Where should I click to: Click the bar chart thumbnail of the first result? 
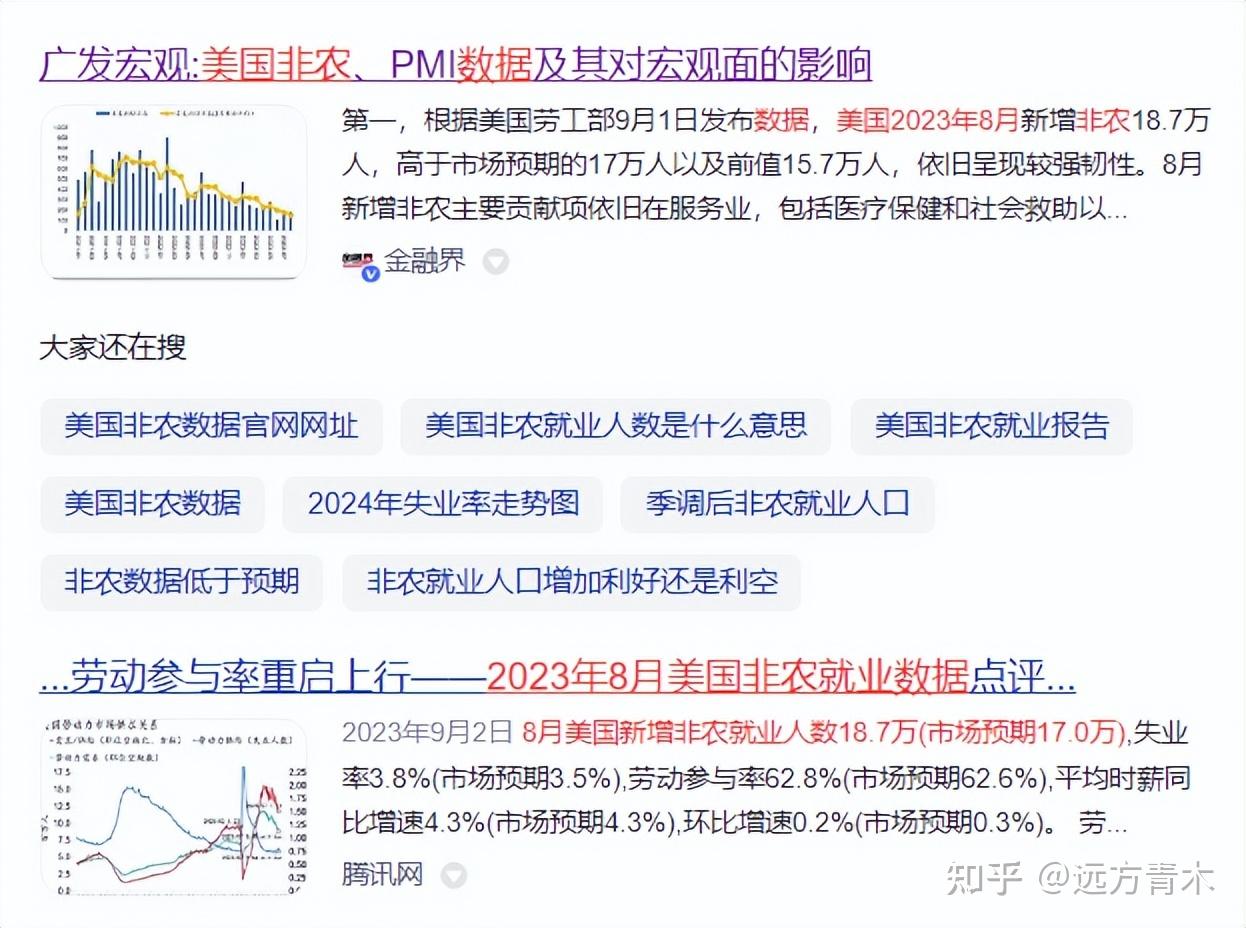[172, 191]
